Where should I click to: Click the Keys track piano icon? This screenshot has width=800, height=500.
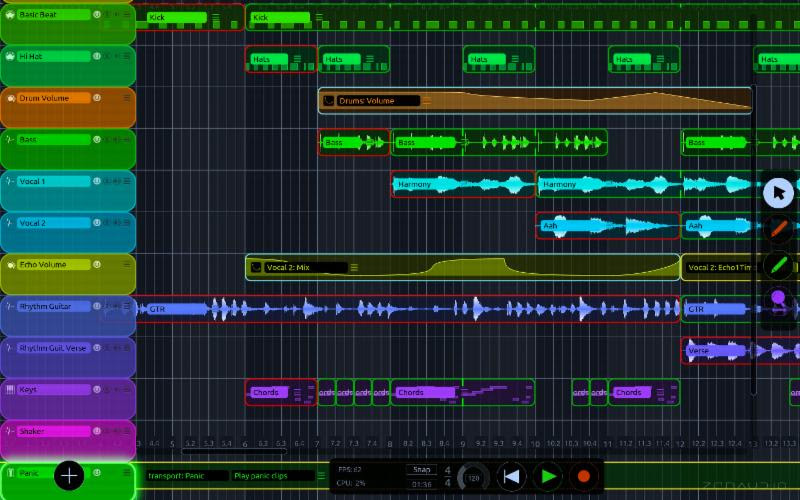tap(10, 389)
